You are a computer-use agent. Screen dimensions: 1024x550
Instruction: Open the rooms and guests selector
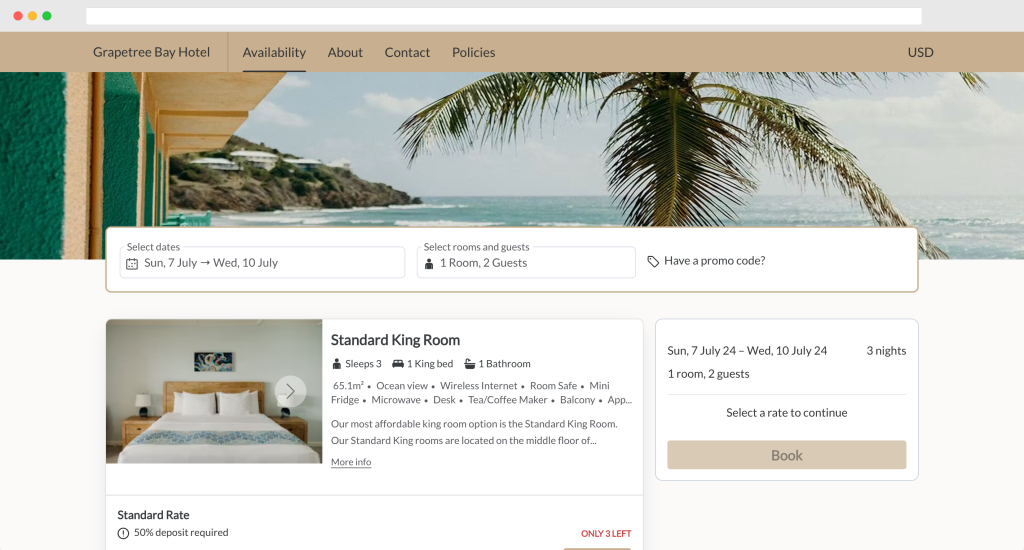pyautogui.click(x=526, y=263)
